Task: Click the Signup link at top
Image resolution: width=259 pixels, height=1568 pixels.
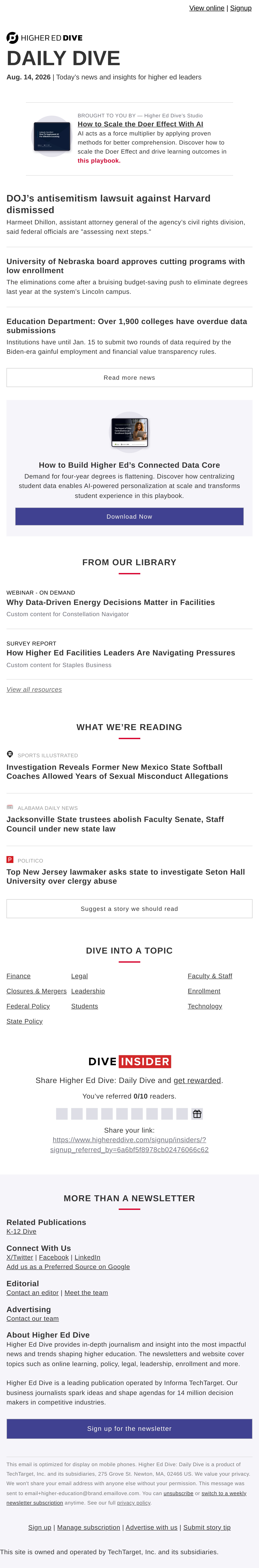Action: (241, 8)
